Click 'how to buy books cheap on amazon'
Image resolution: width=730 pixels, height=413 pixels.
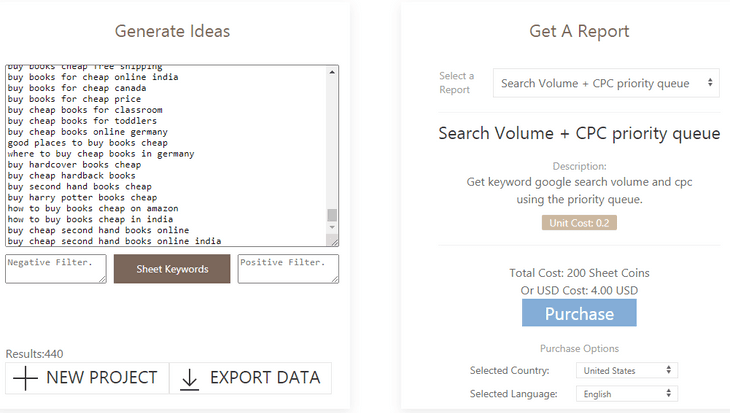[93, 208]
